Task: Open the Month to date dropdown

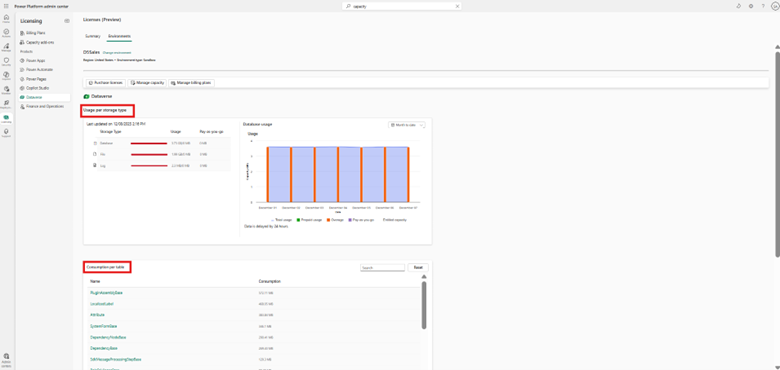Action: (x=406, y=125)
